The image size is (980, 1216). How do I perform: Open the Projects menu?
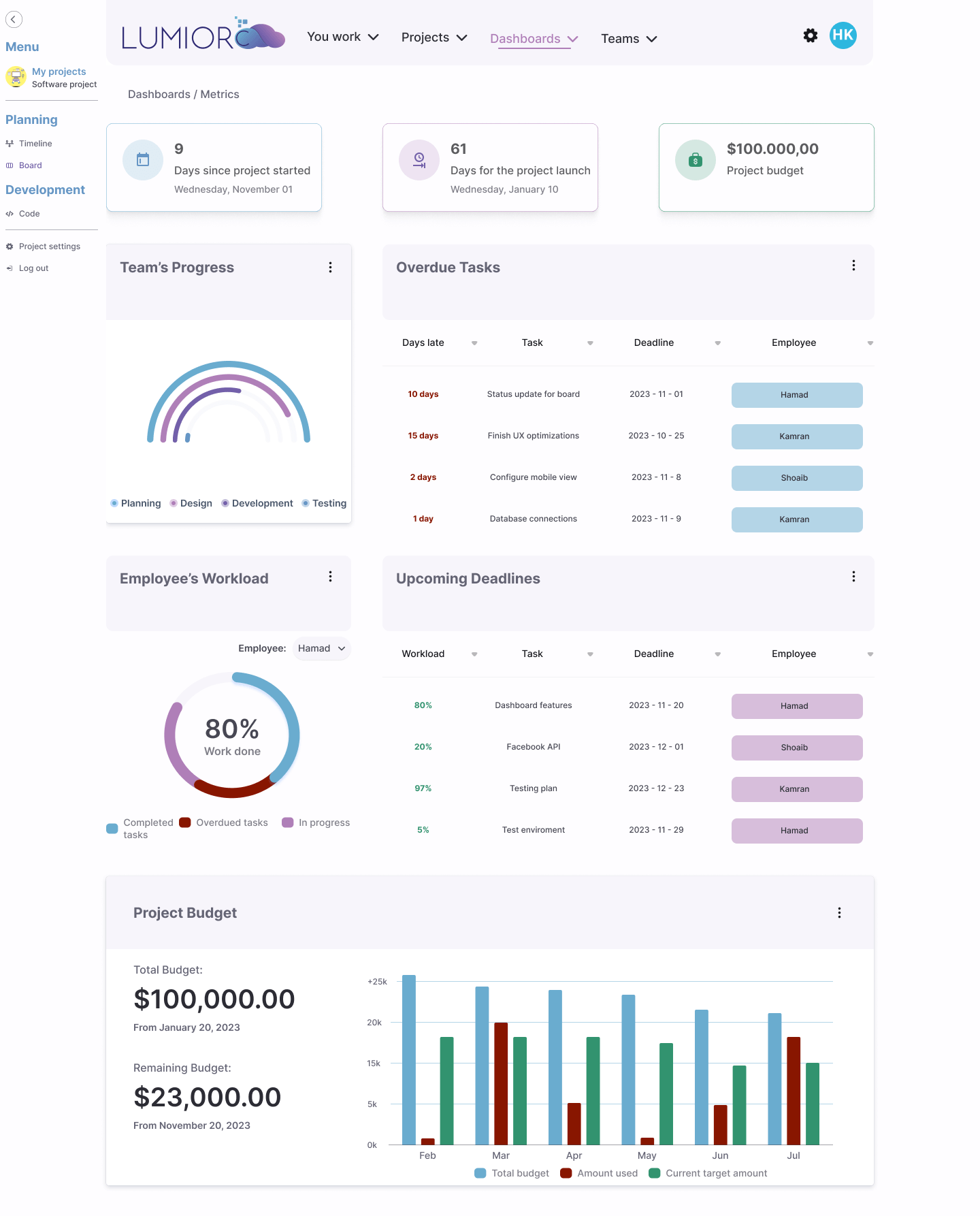(x=434, y=37)
